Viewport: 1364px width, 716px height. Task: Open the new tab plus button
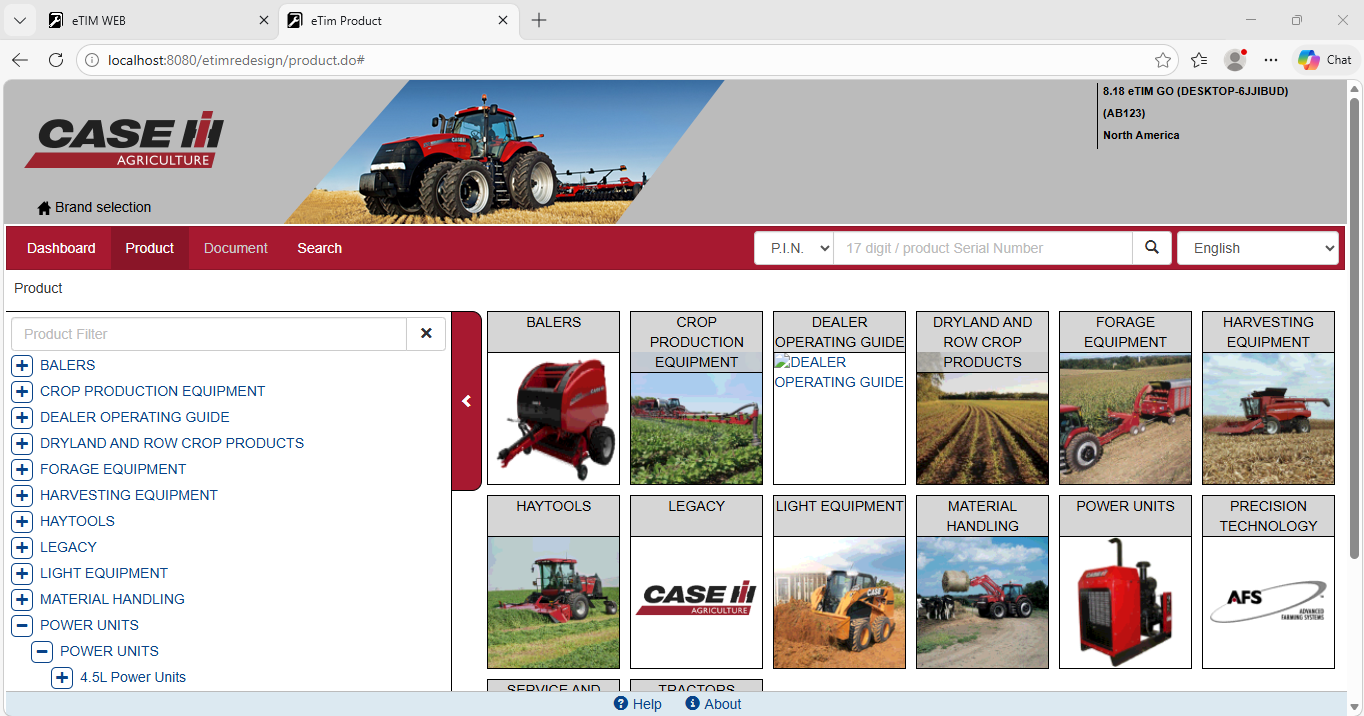pyautogui.click(x=539, y=20)
